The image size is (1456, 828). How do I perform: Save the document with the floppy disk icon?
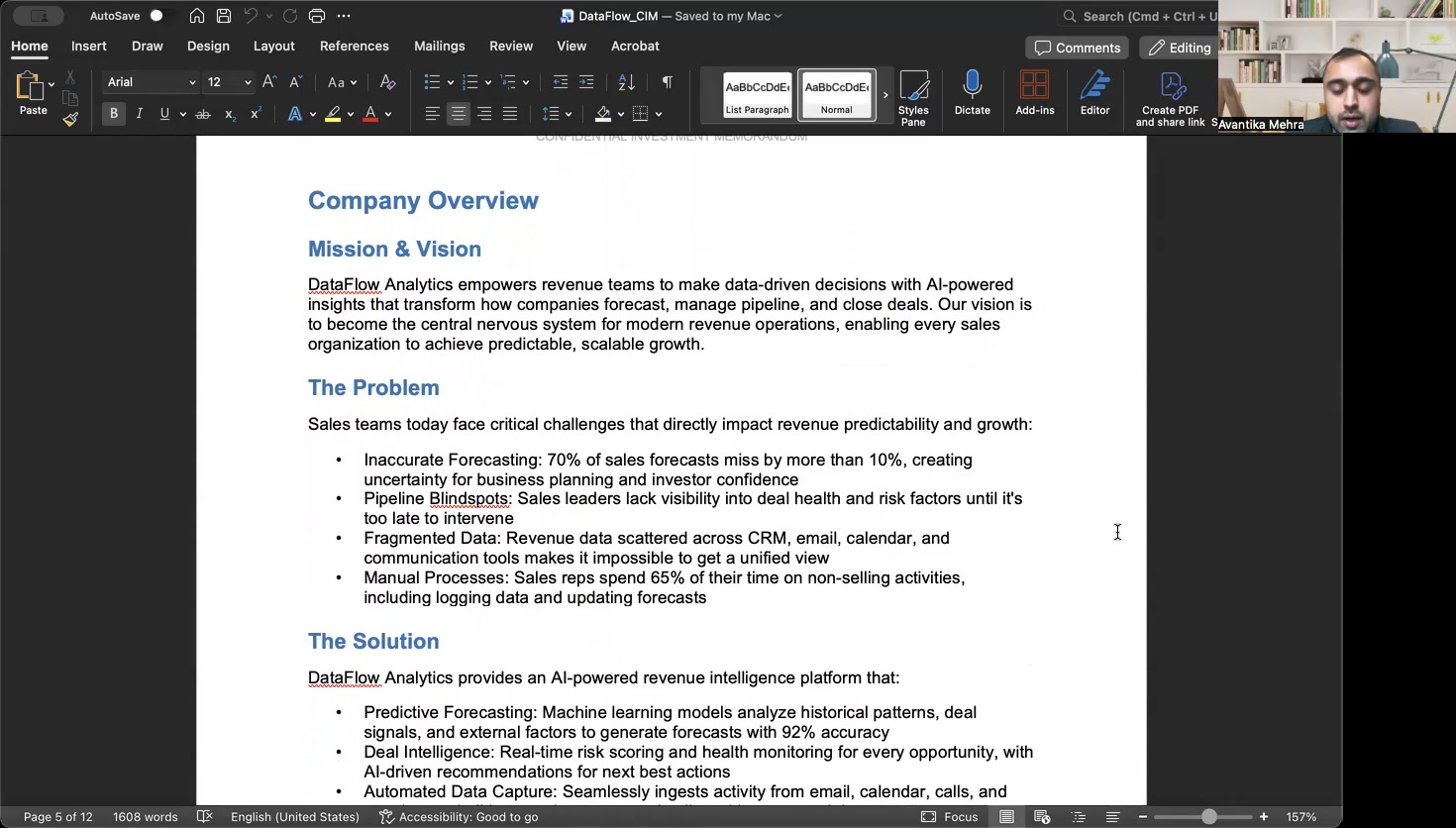coord(224,16)
